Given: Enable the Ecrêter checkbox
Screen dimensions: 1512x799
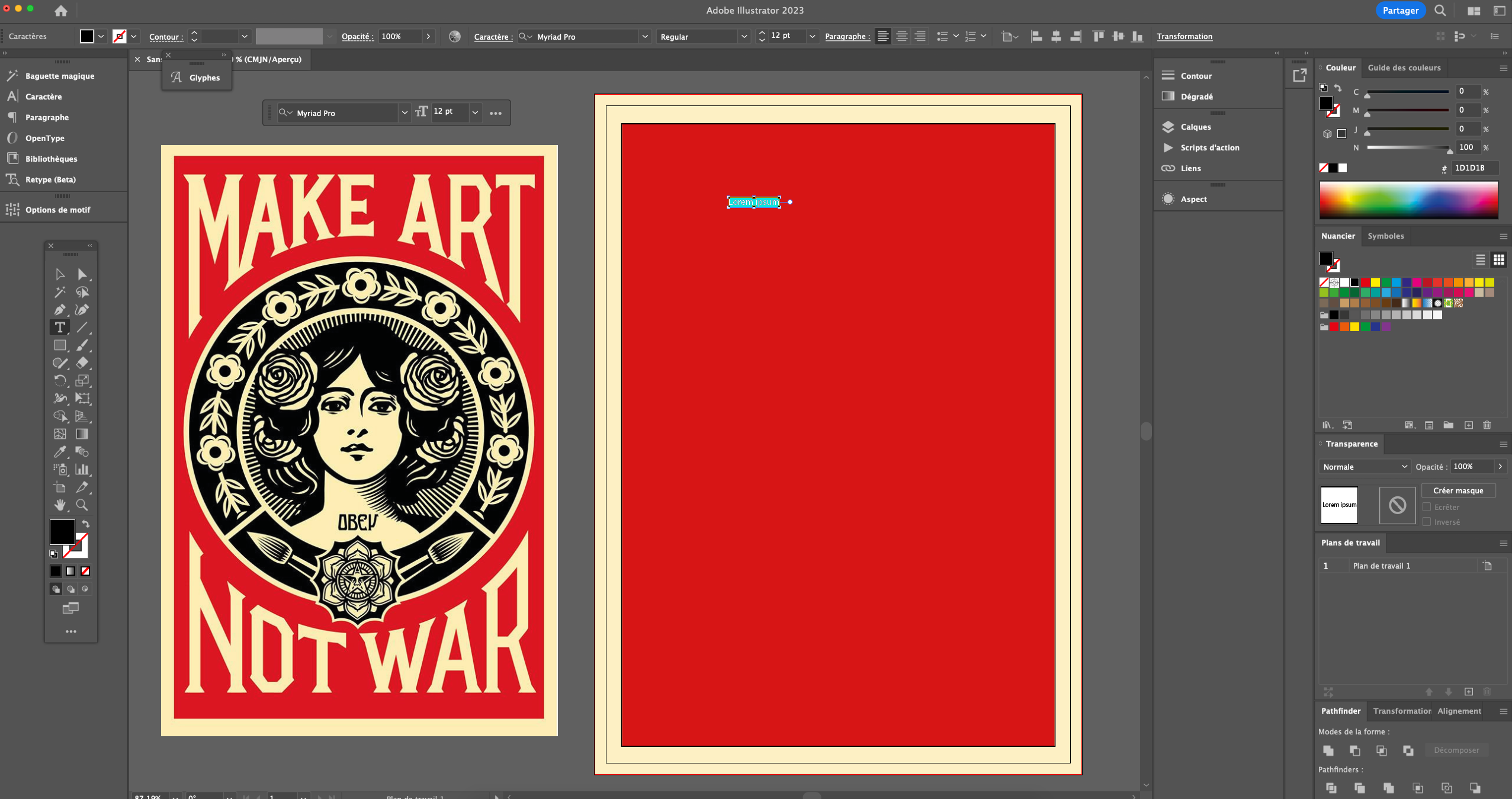Looking at the screenshot, I should click(x=1427, y=507).
